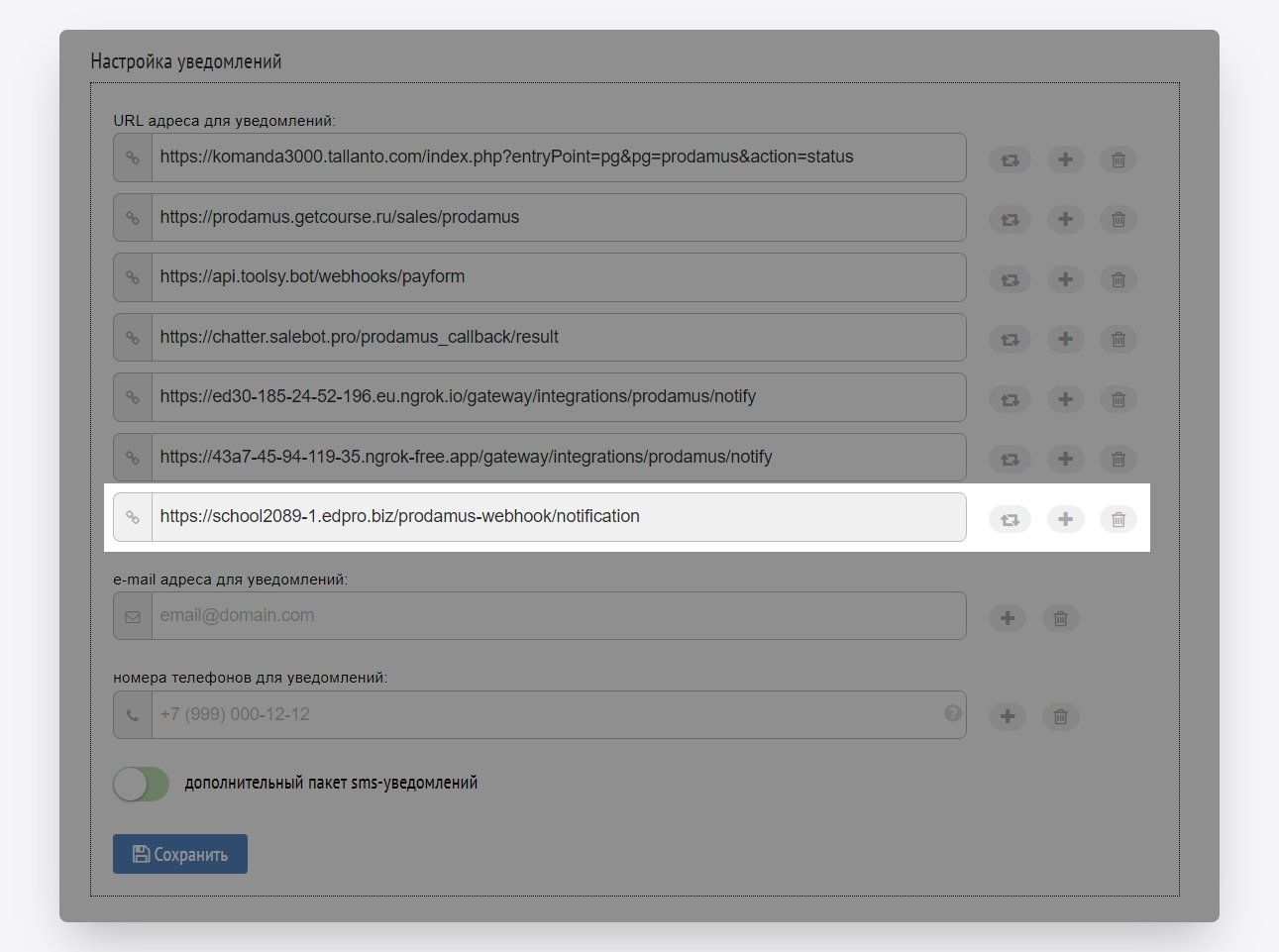Click trash icon for tallanto.com URL

(1118, 159)
